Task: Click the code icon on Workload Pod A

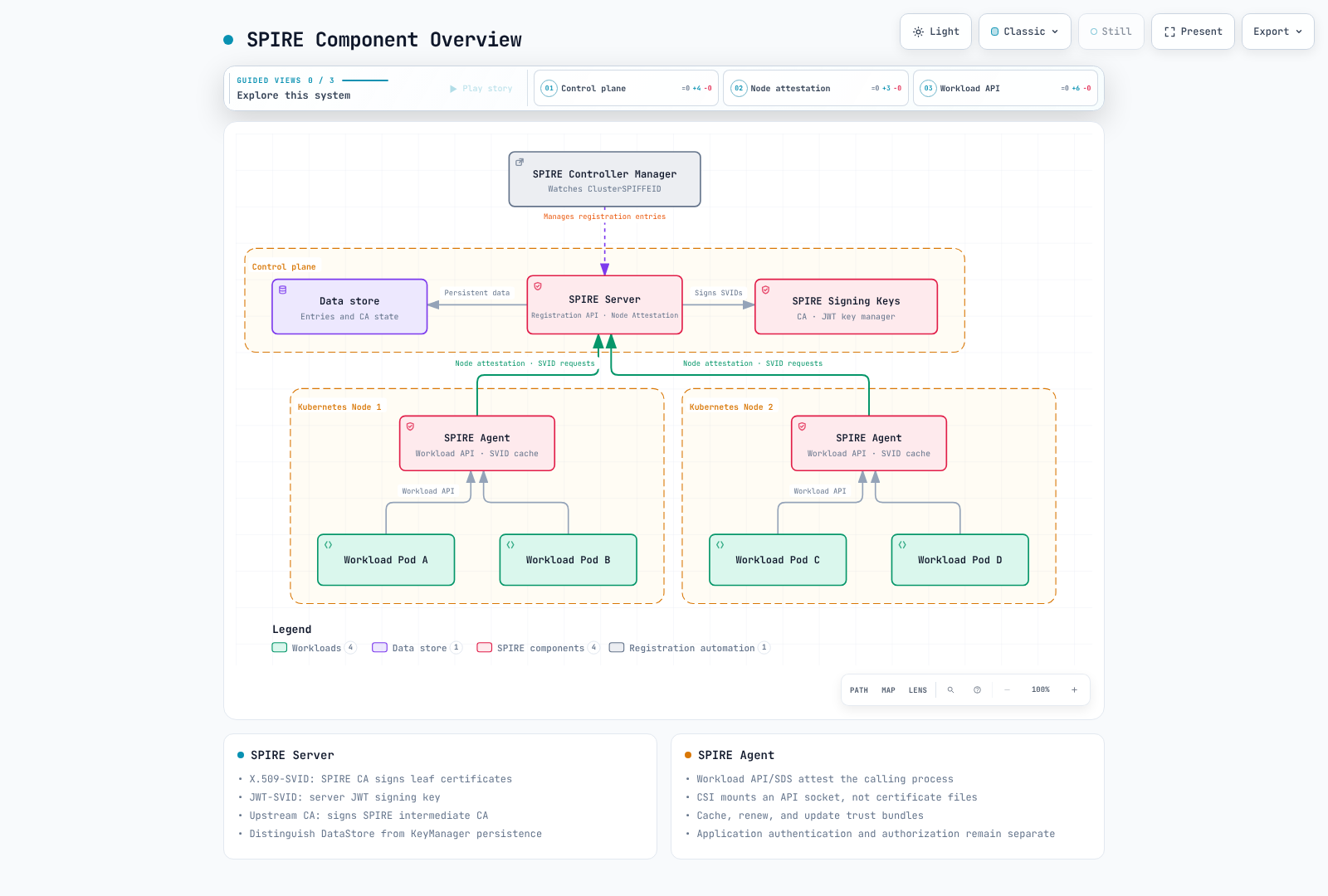Action: (x=329, y=545)
